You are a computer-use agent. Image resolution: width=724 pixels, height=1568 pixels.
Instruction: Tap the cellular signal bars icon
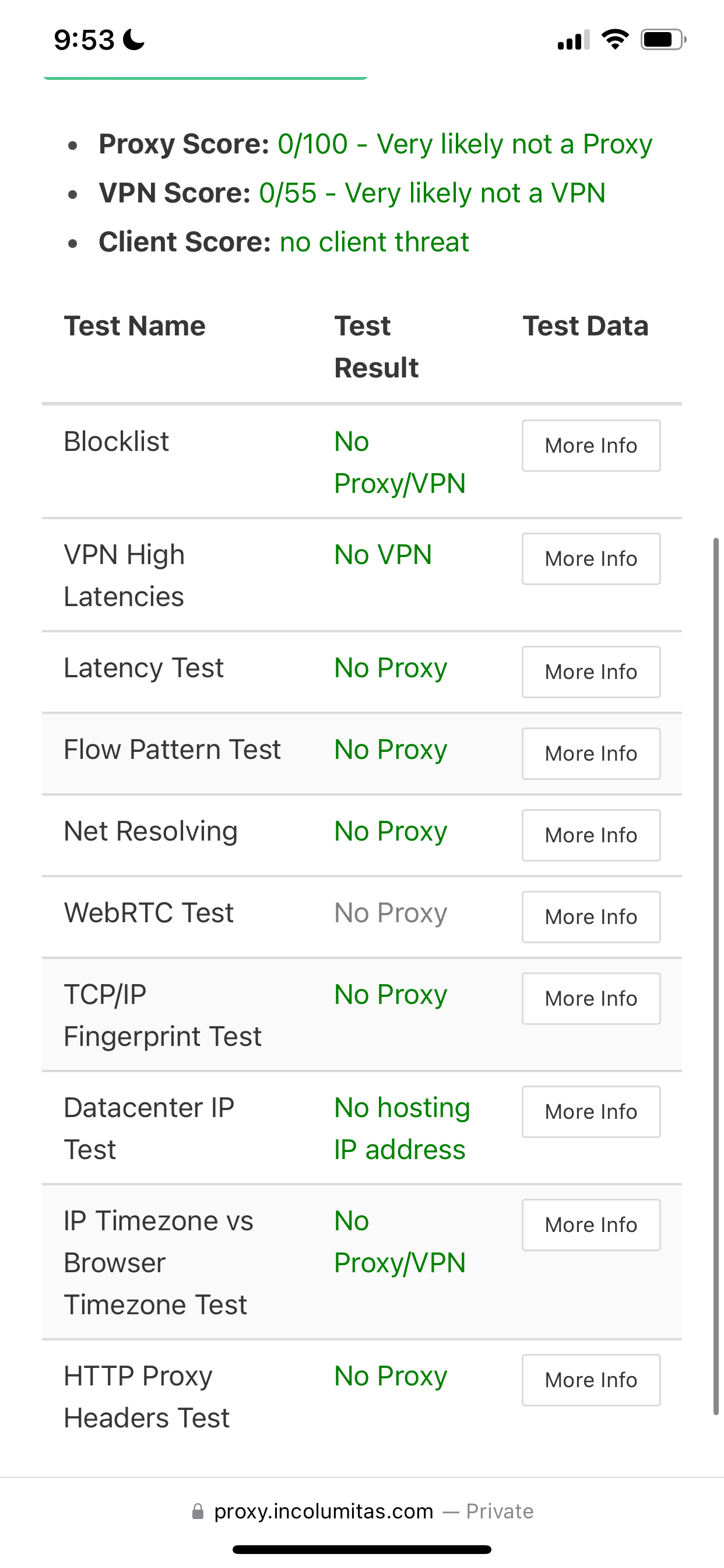point(573,40)
